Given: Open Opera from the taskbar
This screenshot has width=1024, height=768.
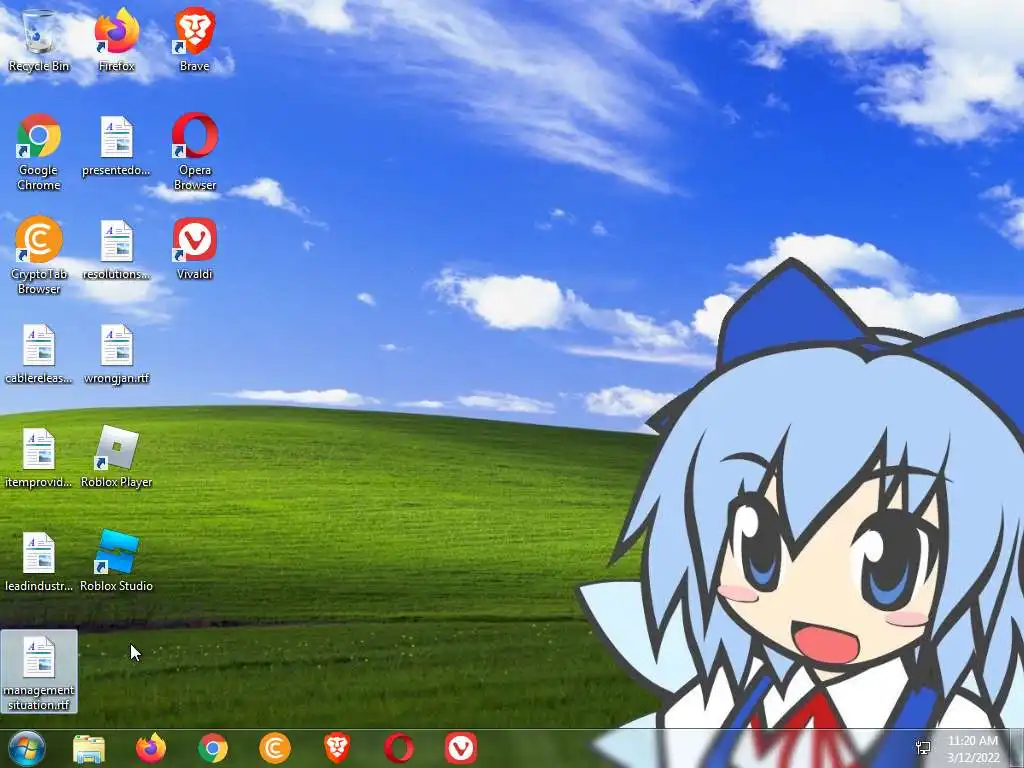Looking at the screenshot, I should coord(399,748).
